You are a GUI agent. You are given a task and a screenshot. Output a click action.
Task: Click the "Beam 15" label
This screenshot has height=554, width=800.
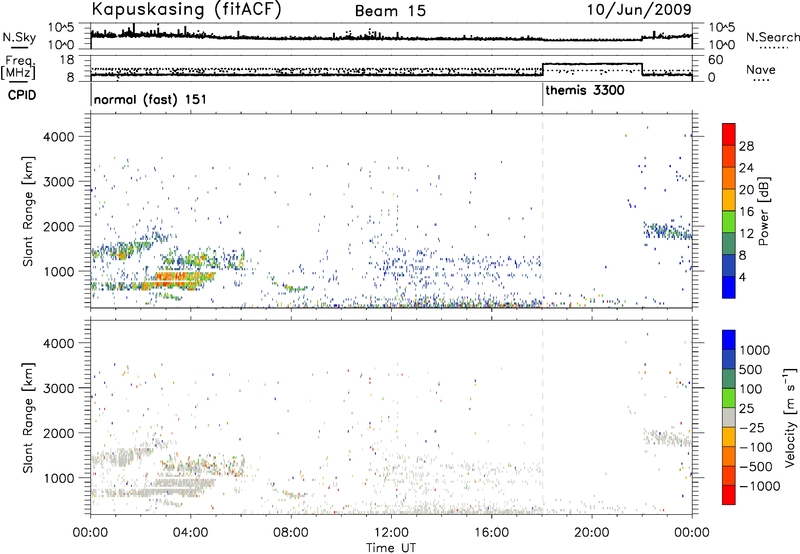390,11
